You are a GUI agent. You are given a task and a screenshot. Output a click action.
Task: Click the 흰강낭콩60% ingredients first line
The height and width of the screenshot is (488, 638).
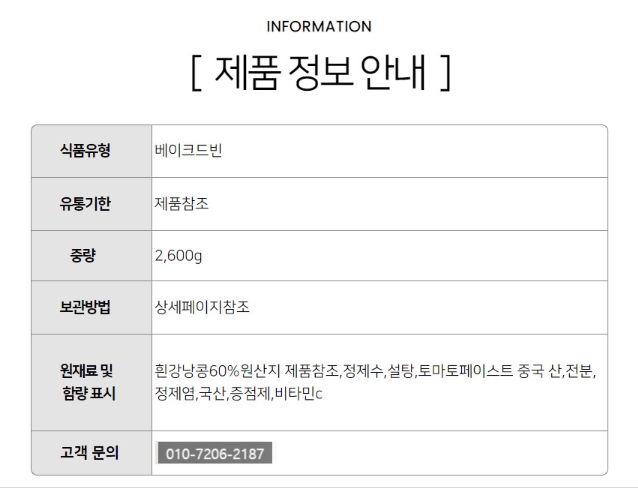[375, 371]
